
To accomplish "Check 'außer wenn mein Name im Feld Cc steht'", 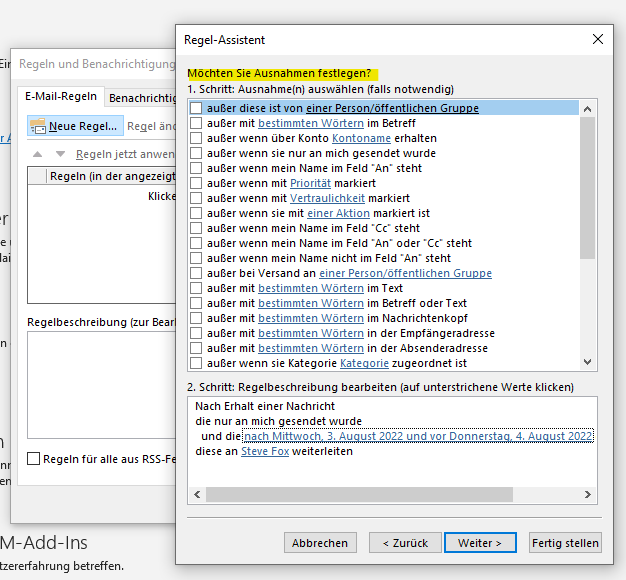I will (x=196, y=228).
